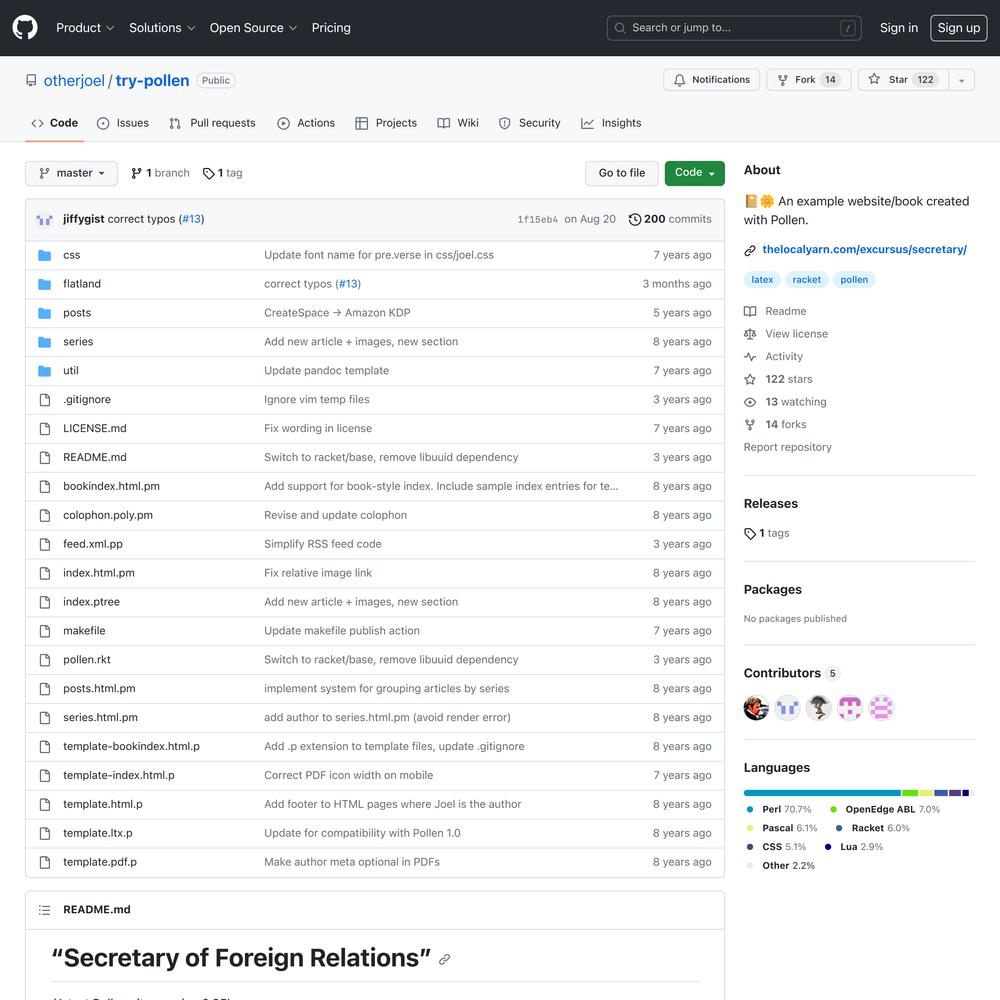Click the heading anchor link icon
Screen dimensions: 1000x1000
pyautogui.click(x=445, y=959)
